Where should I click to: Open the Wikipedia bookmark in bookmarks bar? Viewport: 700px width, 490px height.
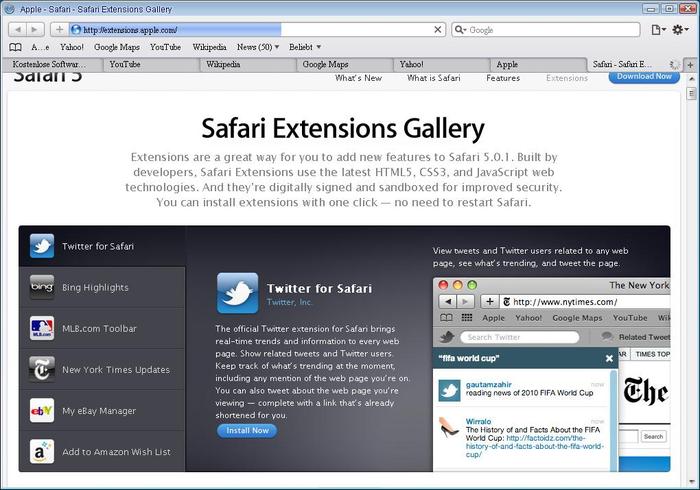[209, 47]
